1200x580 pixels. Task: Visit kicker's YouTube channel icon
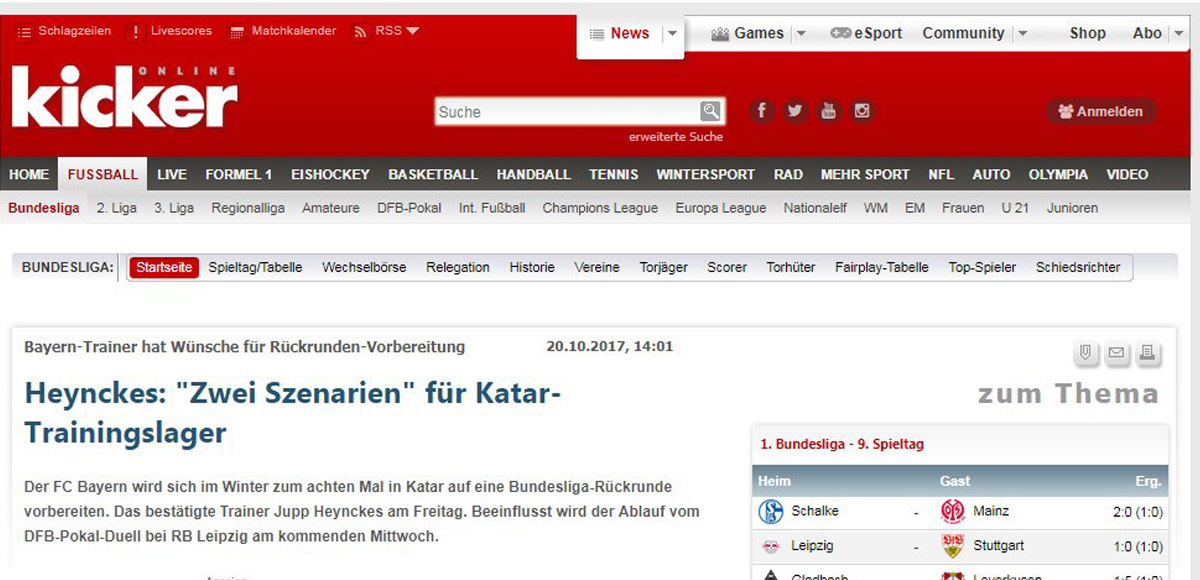[828, 111]
